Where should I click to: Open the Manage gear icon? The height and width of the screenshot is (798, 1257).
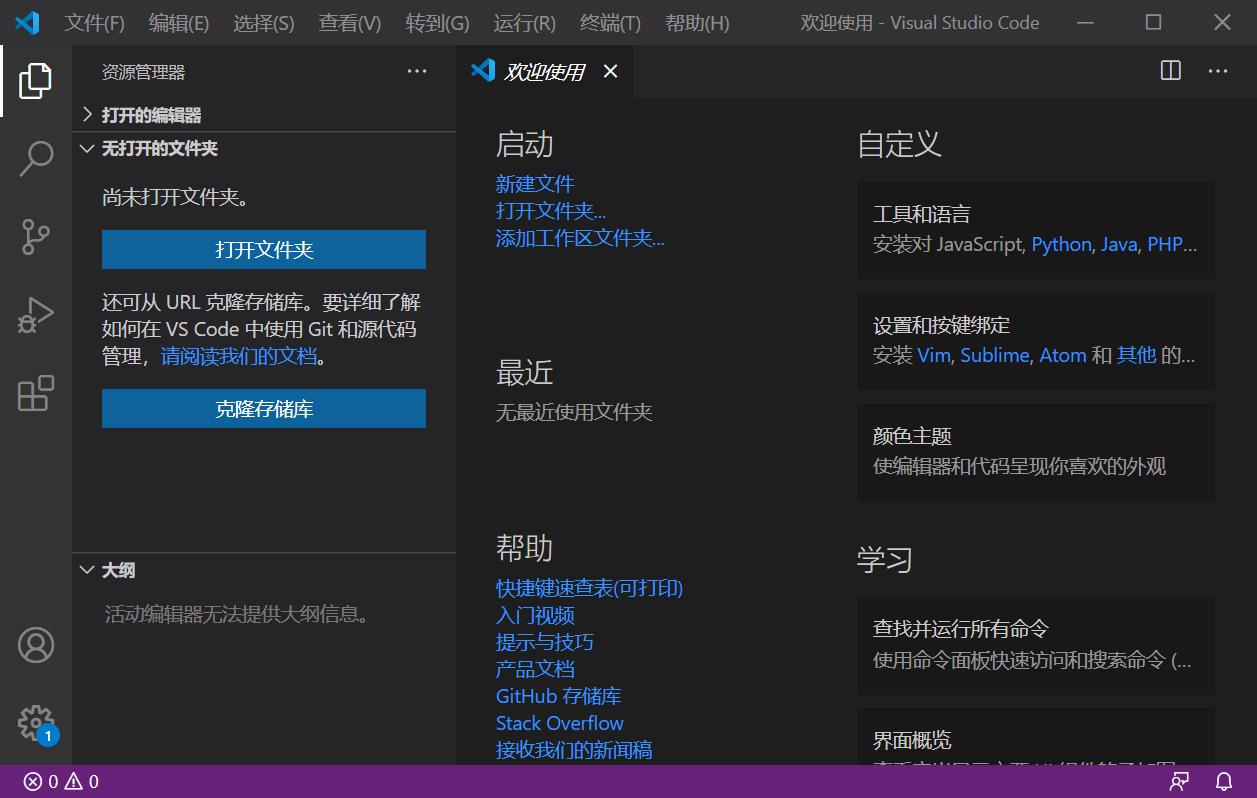[36, 723]
